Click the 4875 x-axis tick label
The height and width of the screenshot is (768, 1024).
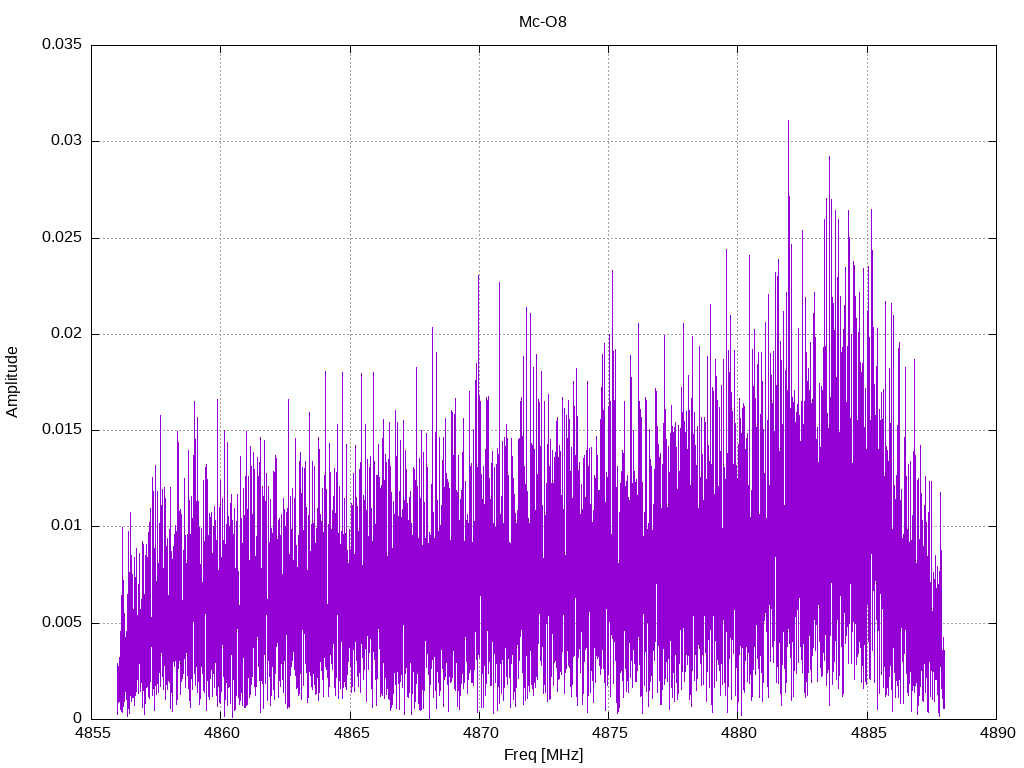pyautogui.click(x=608, y=734)
